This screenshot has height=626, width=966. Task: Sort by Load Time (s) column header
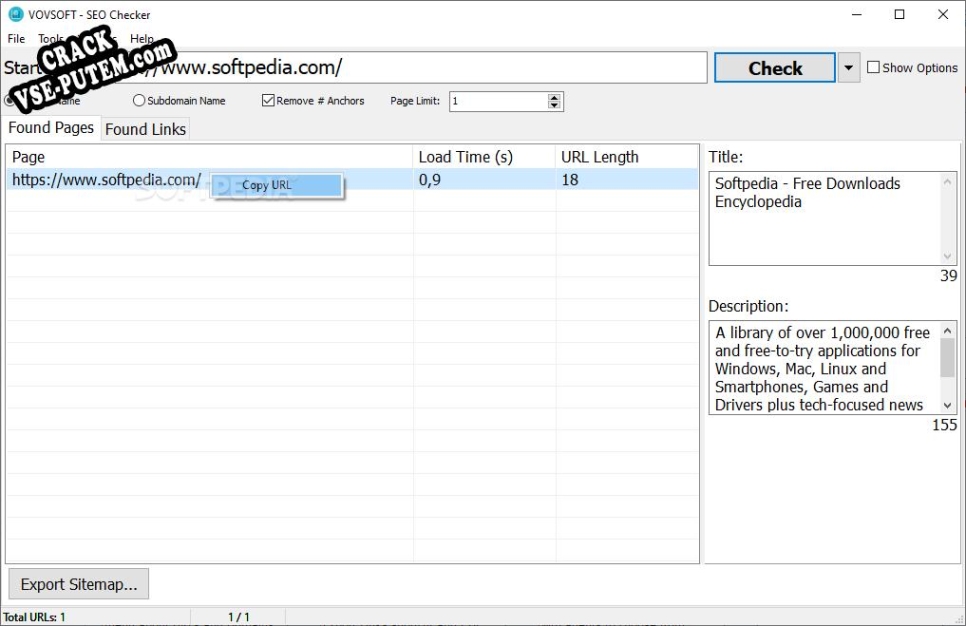coord(484,157)
